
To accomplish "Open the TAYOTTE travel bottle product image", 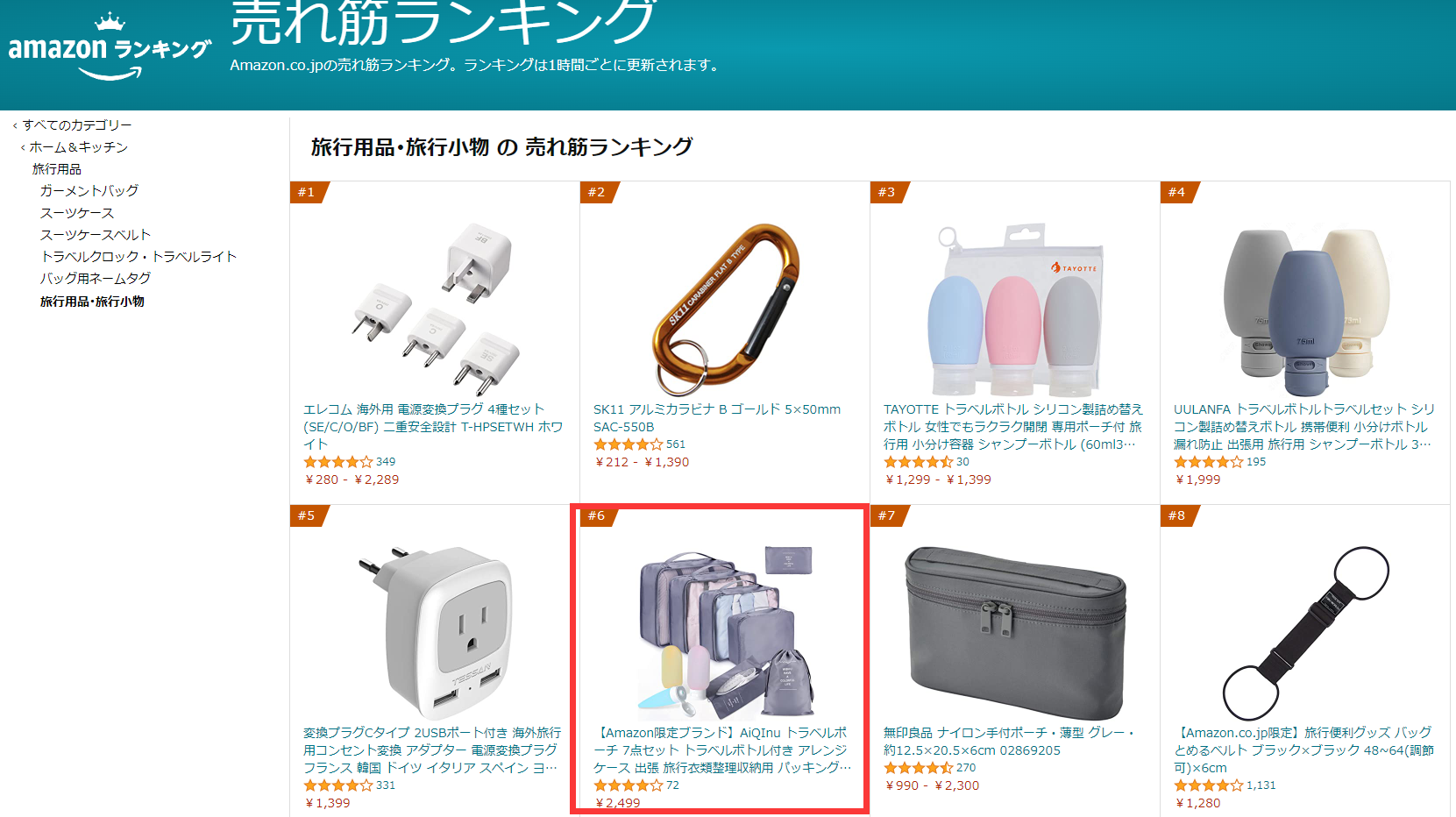I will pyautogui.click(x=1014, y=309).
